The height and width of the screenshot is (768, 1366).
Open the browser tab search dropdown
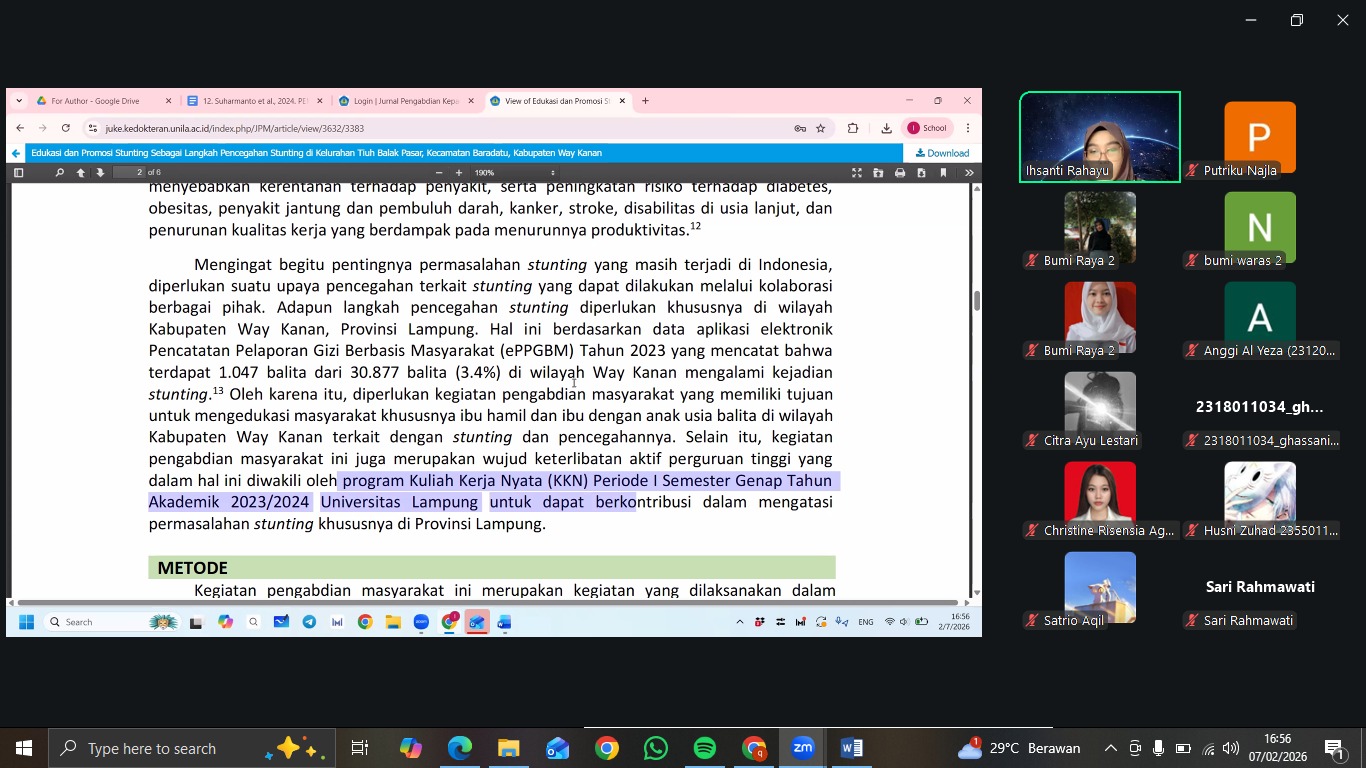tap(19, 101)
